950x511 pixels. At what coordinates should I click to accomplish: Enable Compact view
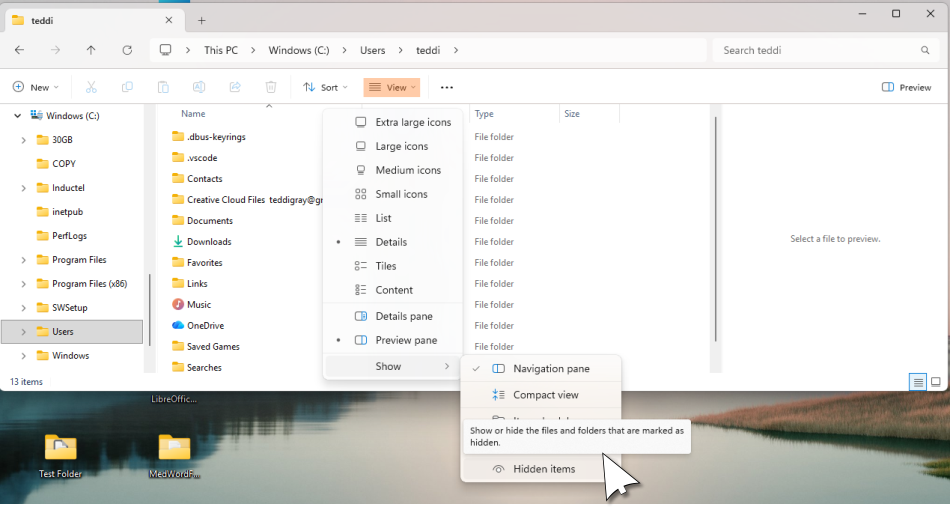545,395
